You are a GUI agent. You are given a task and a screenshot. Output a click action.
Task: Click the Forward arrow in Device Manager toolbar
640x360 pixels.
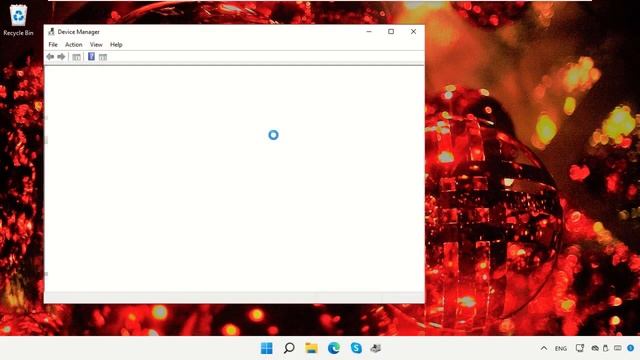click(x=61, y=57)
